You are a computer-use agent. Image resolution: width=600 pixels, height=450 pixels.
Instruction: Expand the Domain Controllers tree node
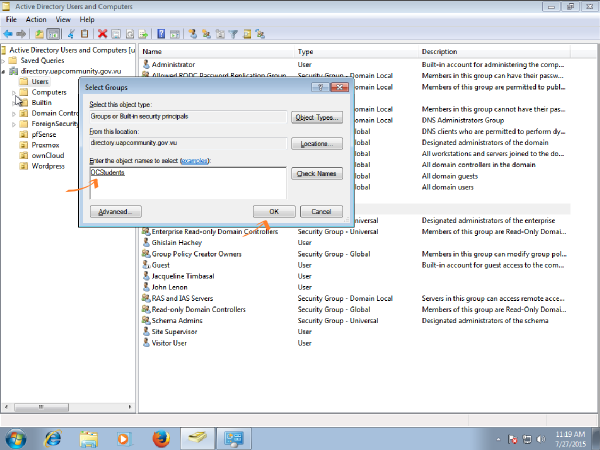(14, 113)
